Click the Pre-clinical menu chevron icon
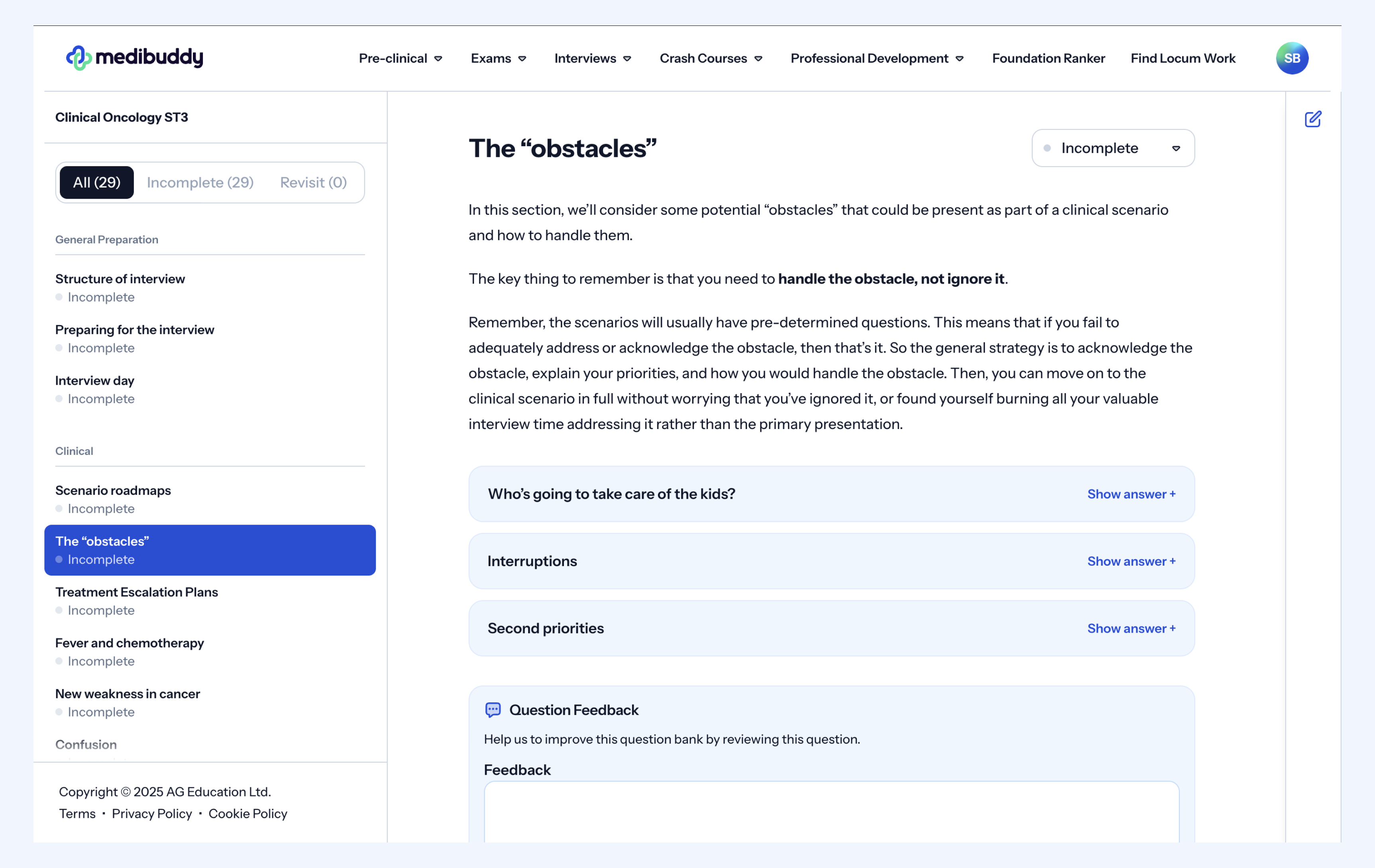 (x=438, y=59)
